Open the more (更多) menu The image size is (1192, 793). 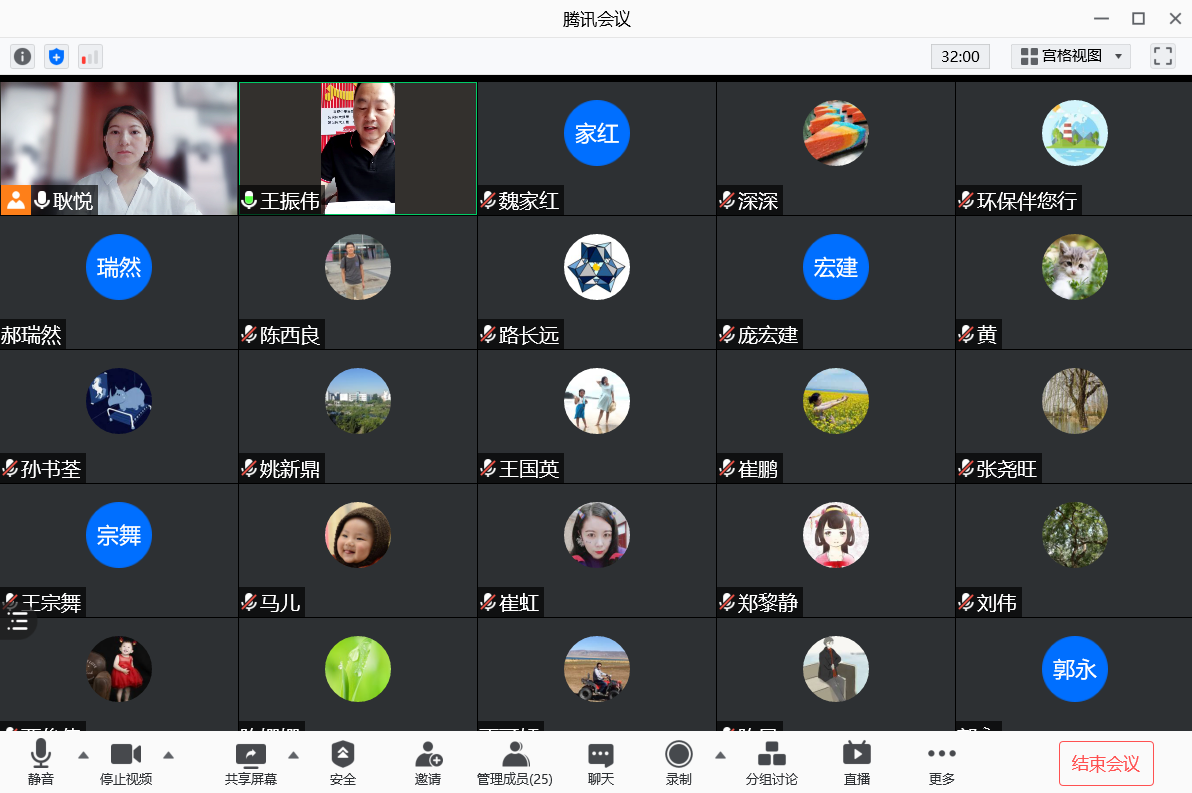[x=941, y=763]
